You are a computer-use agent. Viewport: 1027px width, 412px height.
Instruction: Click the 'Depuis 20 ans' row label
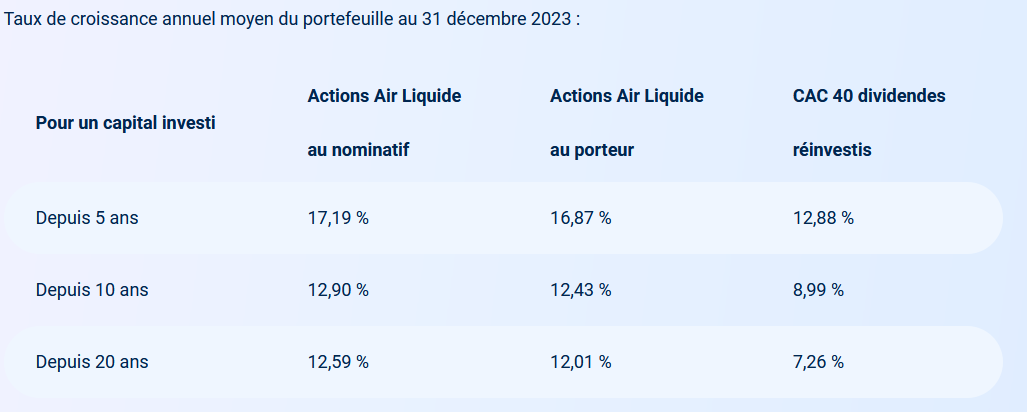tap(91, 362)
